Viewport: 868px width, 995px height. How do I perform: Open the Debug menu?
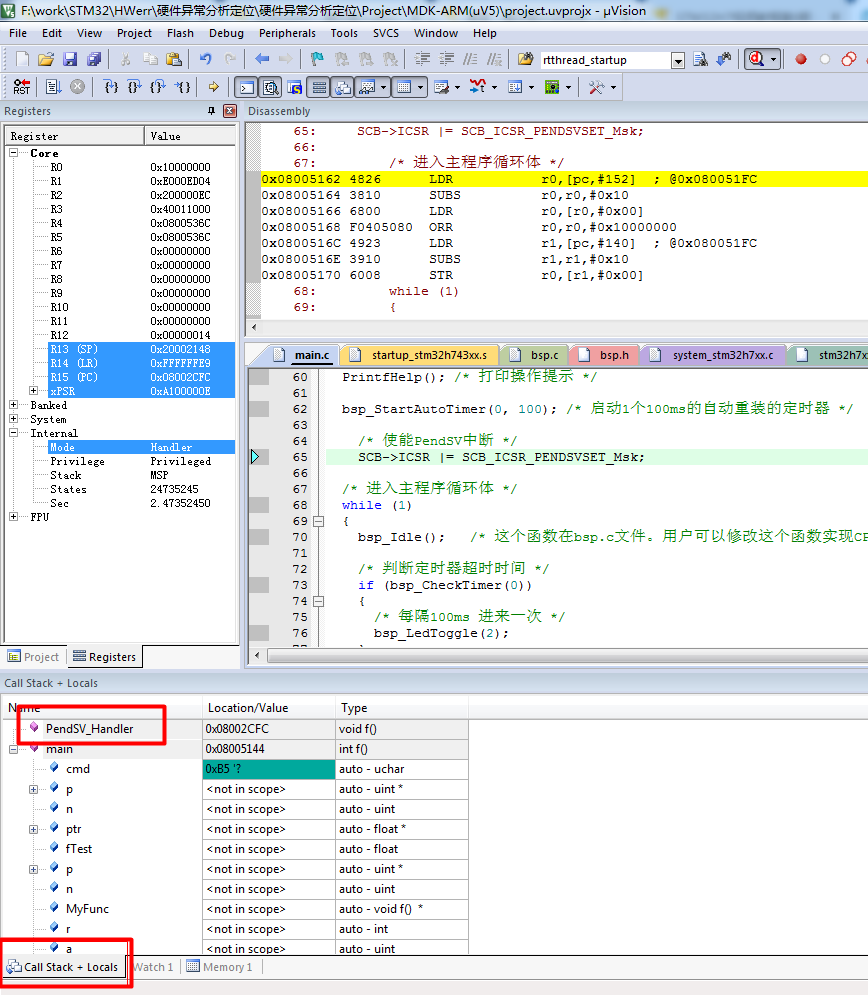226,33
